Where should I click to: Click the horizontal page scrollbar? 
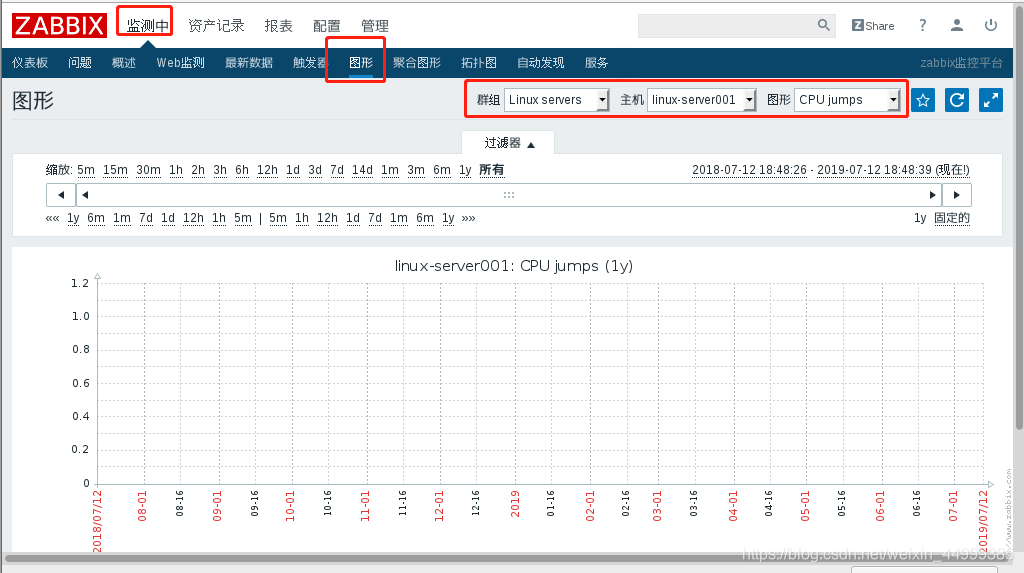point(506,559)
